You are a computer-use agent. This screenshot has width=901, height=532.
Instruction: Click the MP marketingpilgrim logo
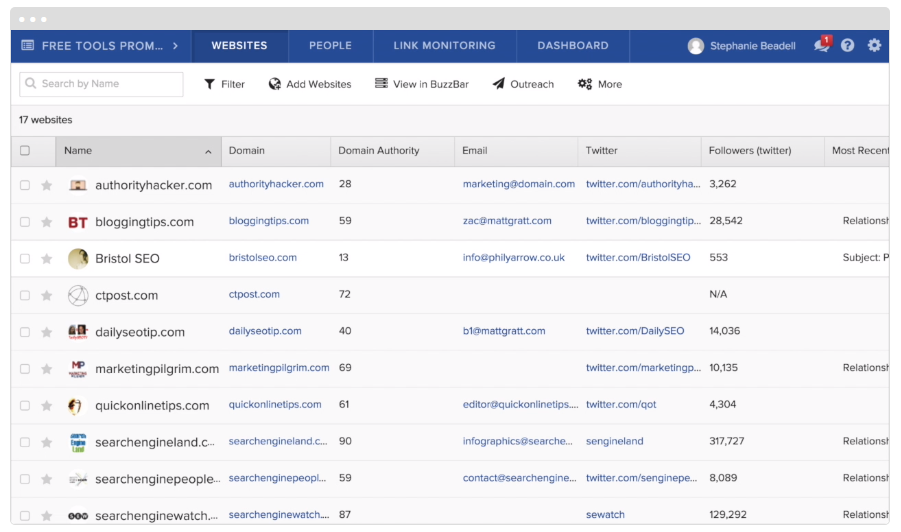click(78, 369)
